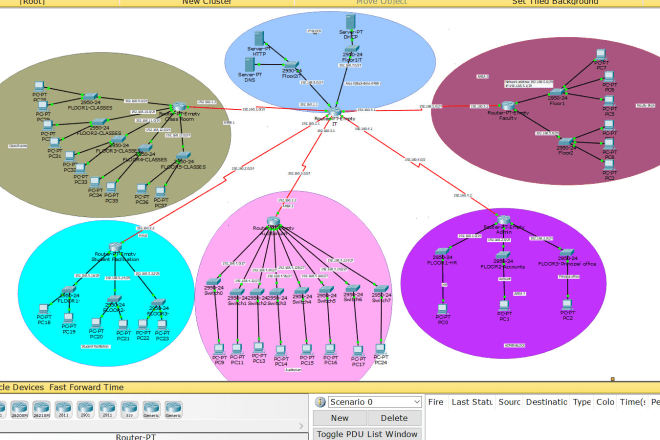Viewport: 660px width, 440px height.
Task: Click the Delete scenario button
Action: (x=394, y=418)
